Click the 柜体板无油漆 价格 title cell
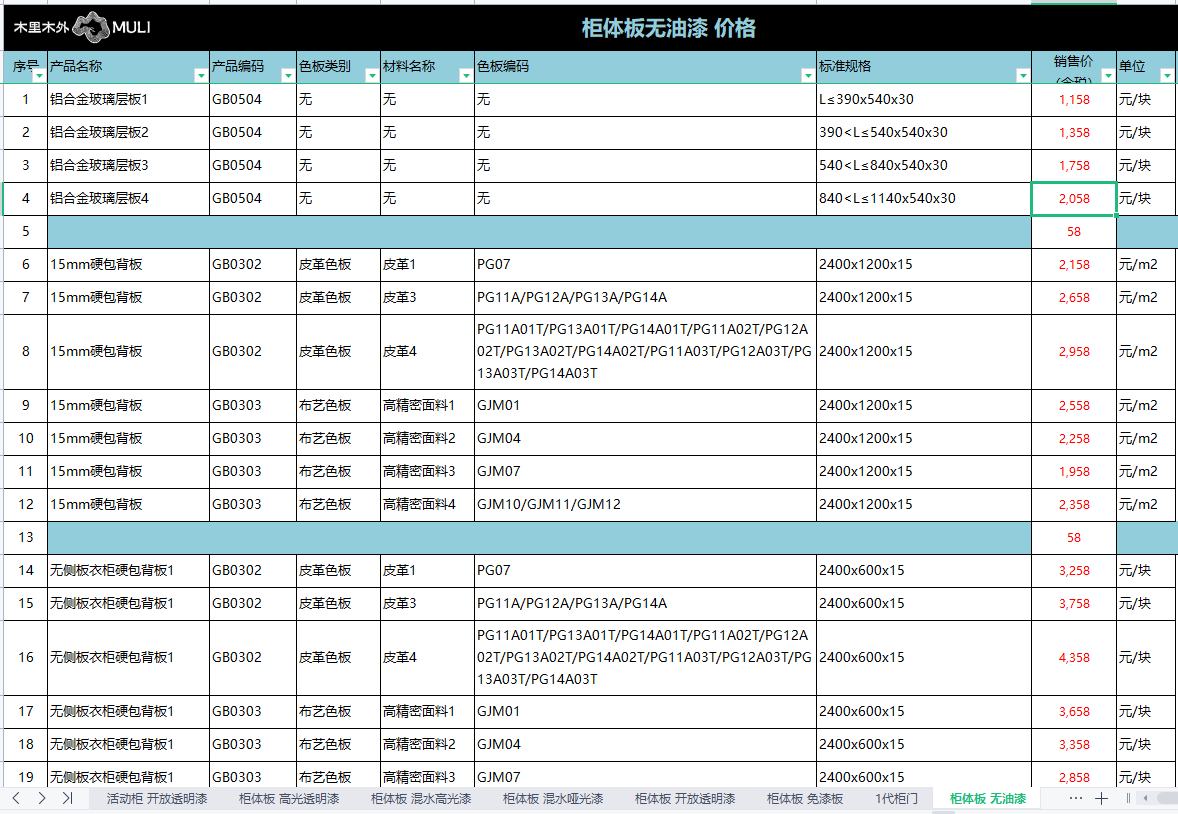The width and height of the screenshot is (1178, 814). coord(668,28)
